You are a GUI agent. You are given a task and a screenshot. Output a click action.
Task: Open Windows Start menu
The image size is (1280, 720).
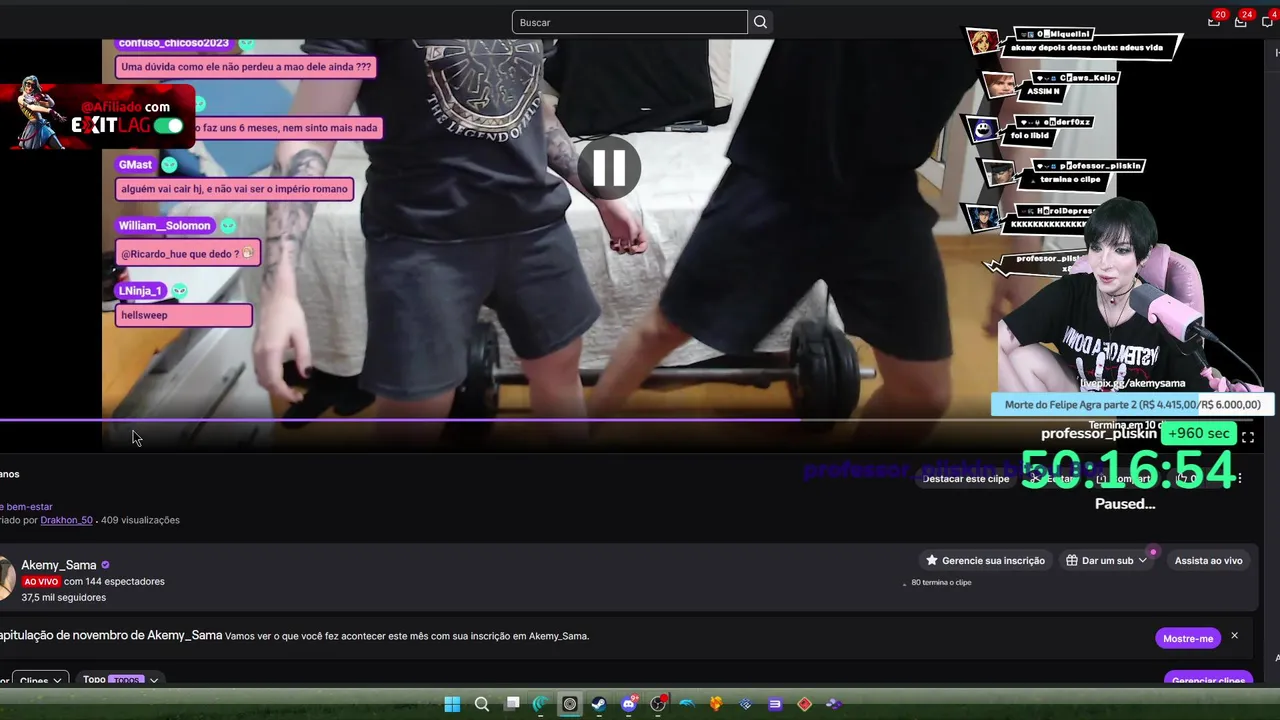click(x=452, y=704)
